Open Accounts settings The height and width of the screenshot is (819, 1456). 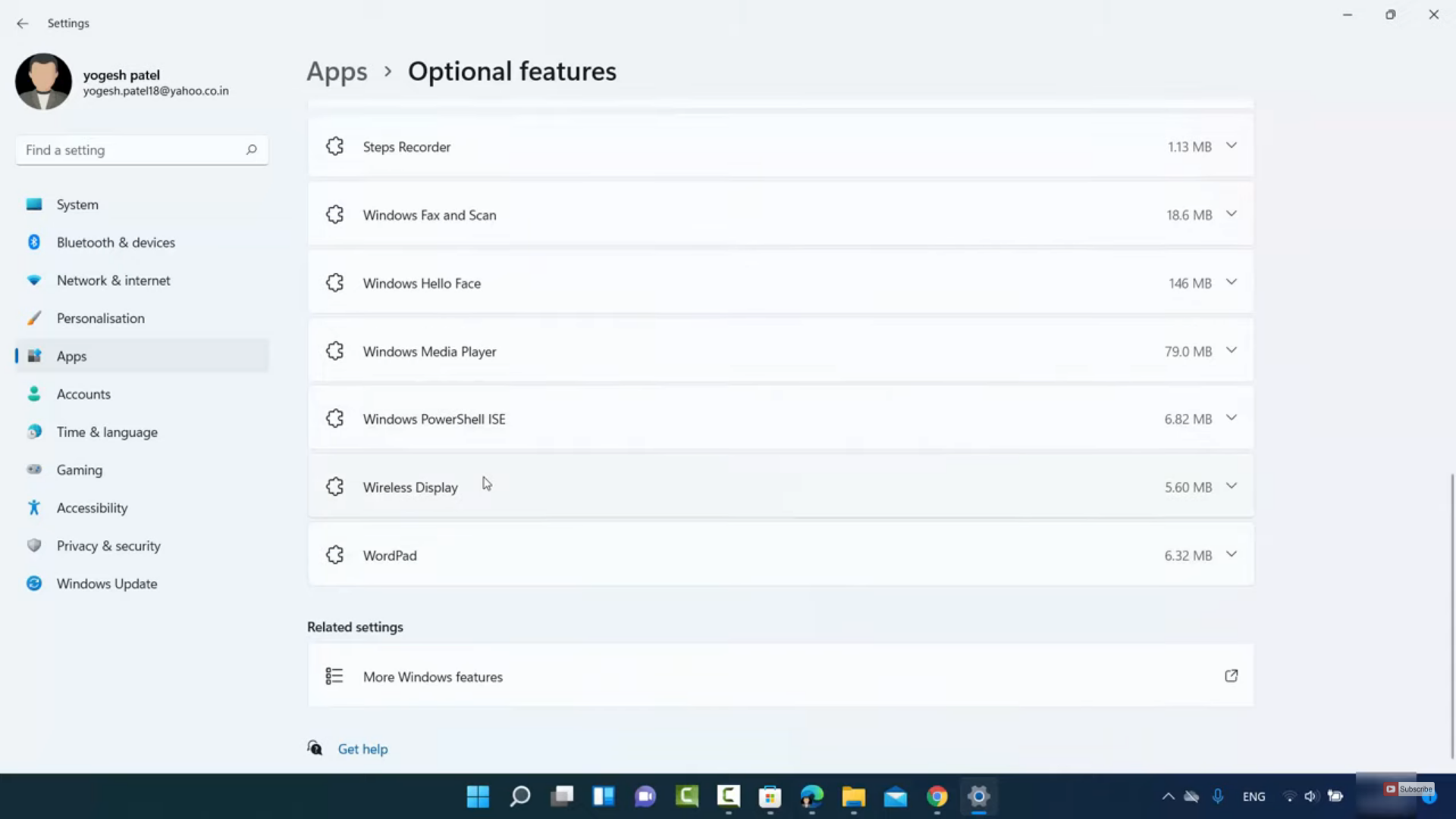142,394
